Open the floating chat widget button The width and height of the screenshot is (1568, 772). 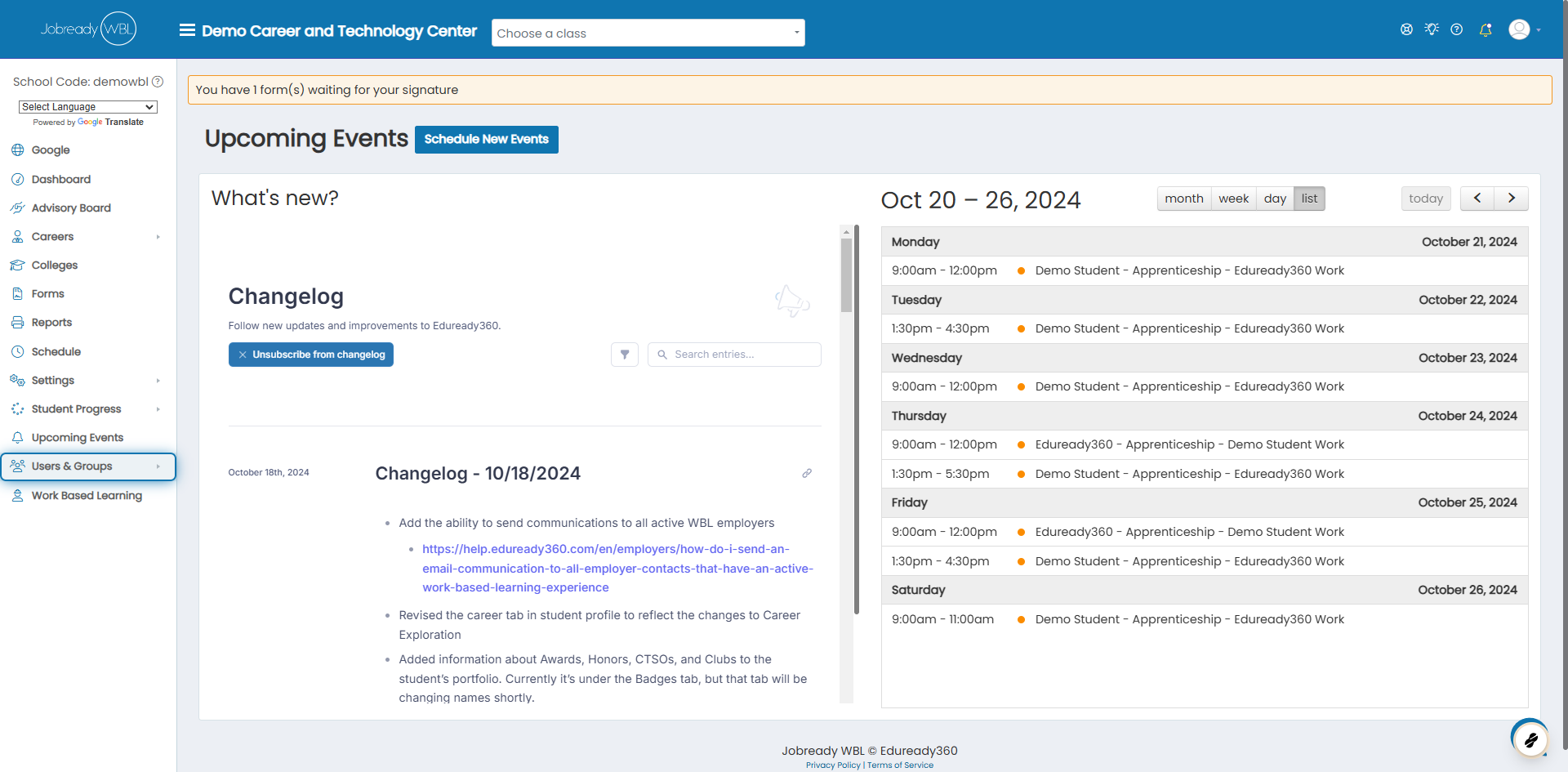click(x=1530, y=739)
